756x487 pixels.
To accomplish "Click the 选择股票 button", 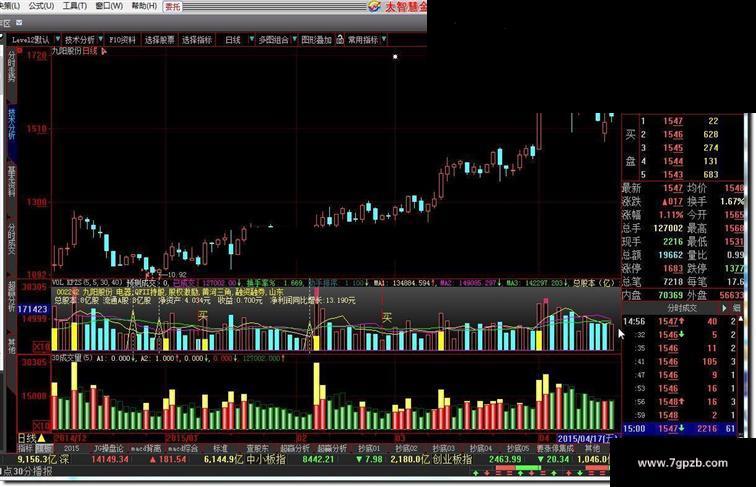I will [x=159, y=40].
